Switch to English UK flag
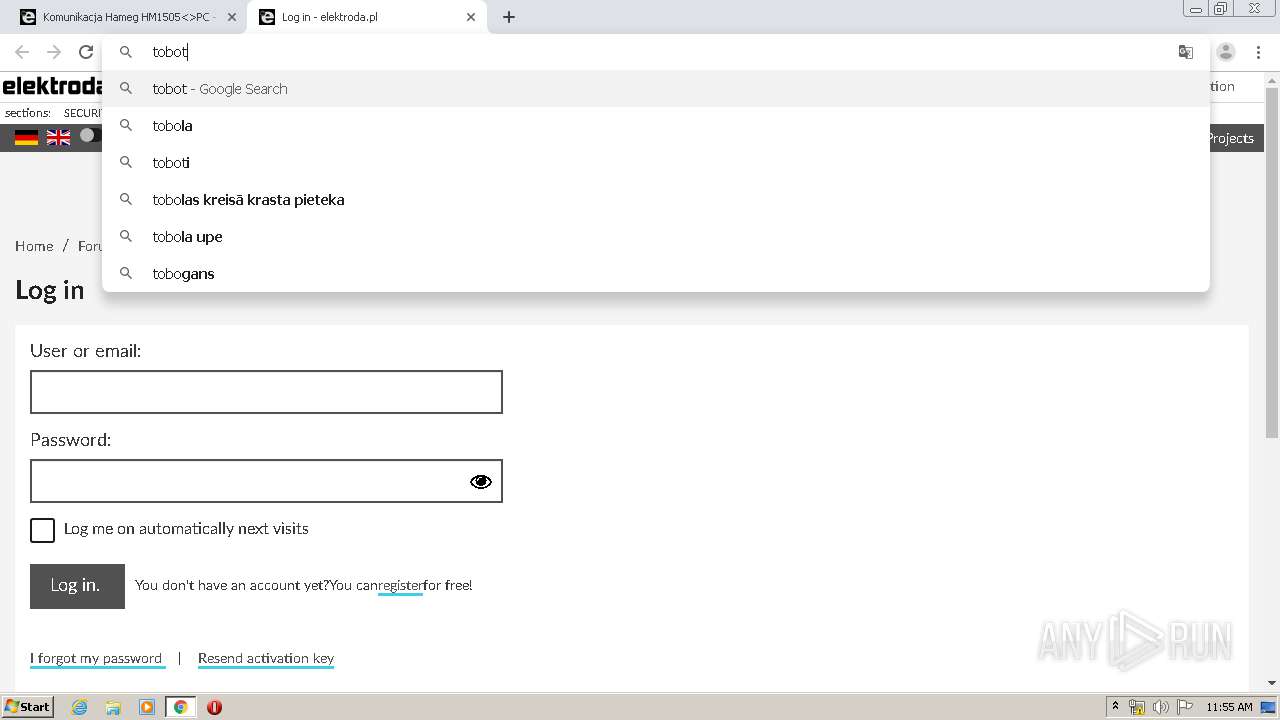The height and width of the screenshot is (720, 1280). (x=59, y=138)
